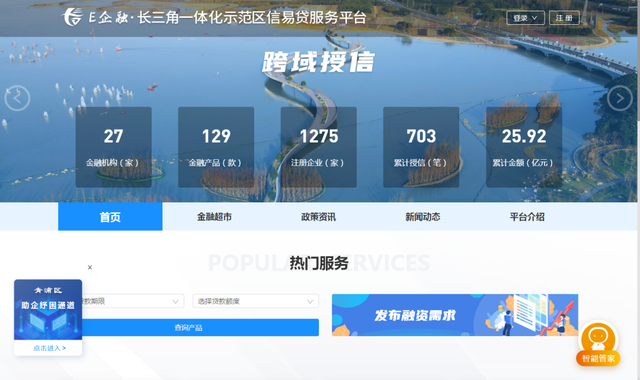The height and width of the screenshot is (380, 640).
Task: Click the 点击进入 link
Action: coord(49,348)
